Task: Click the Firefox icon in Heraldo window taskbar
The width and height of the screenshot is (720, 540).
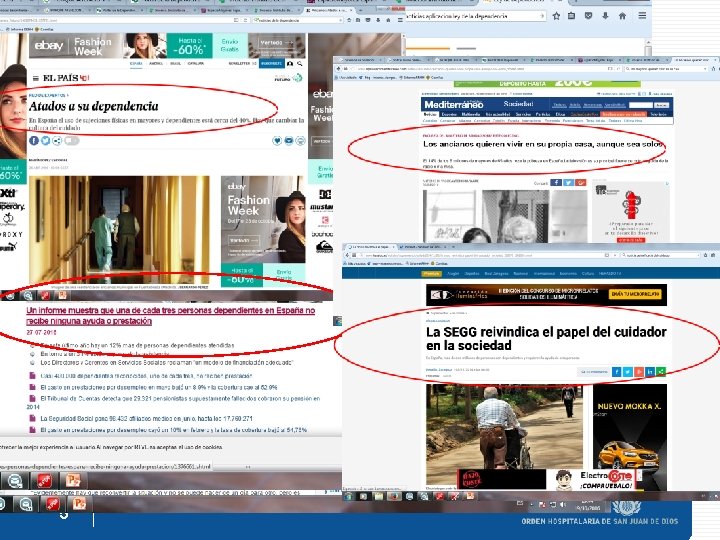Action: point(394,496)
